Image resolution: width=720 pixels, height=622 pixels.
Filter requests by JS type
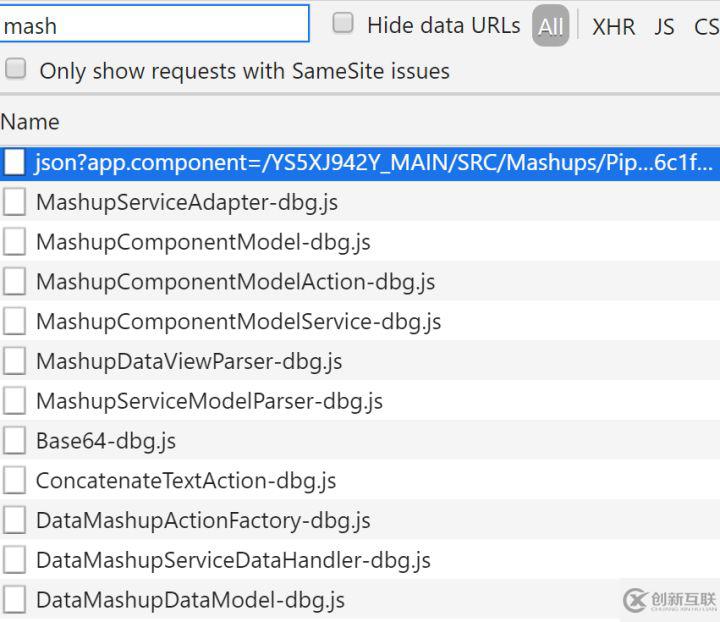tap(665, 27)
